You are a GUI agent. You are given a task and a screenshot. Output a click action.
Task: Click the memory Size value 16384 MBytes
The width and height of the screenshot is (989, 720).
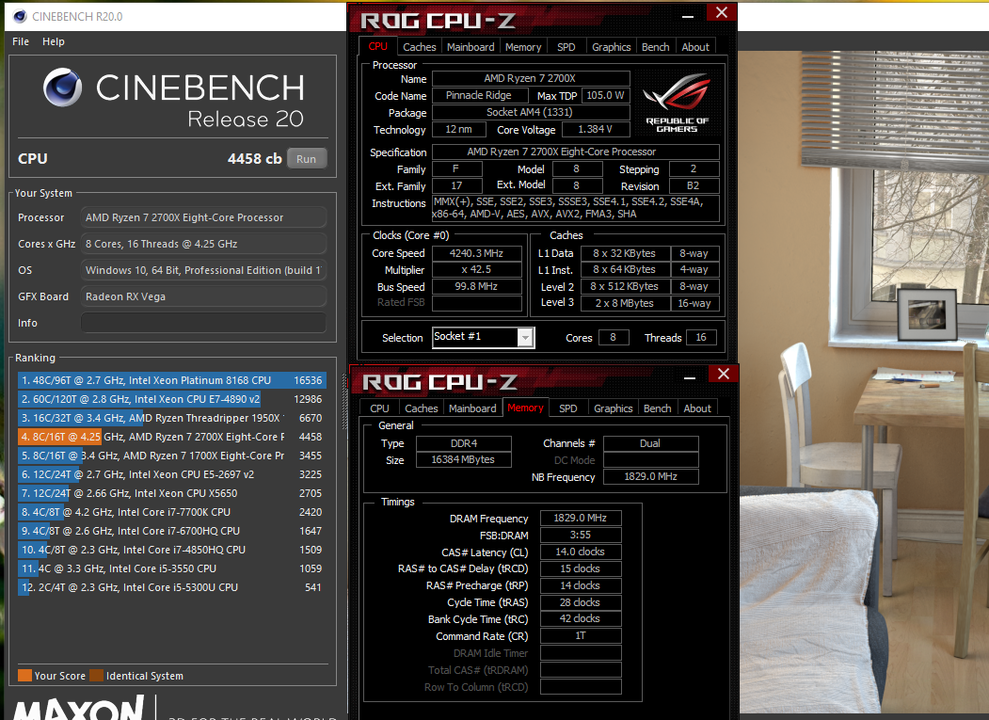pyautogui.click(x=464, y=460)
